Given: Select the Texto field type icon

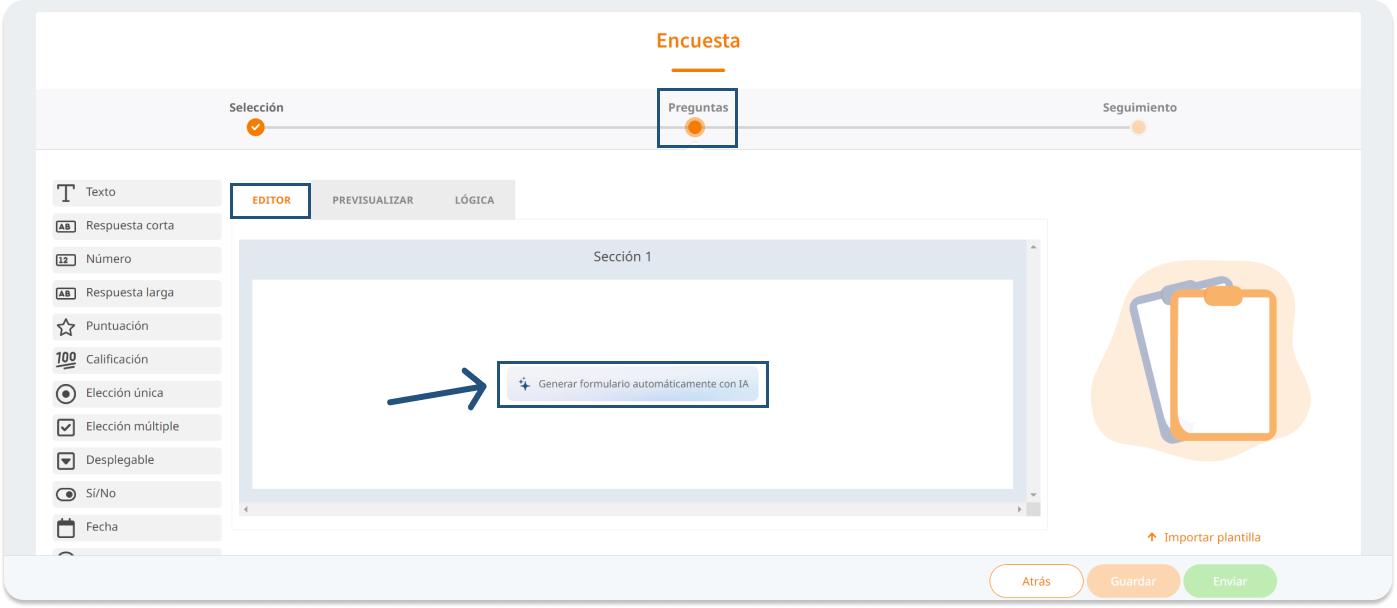Looking at the screenshot, I should (x=66, y=193).
